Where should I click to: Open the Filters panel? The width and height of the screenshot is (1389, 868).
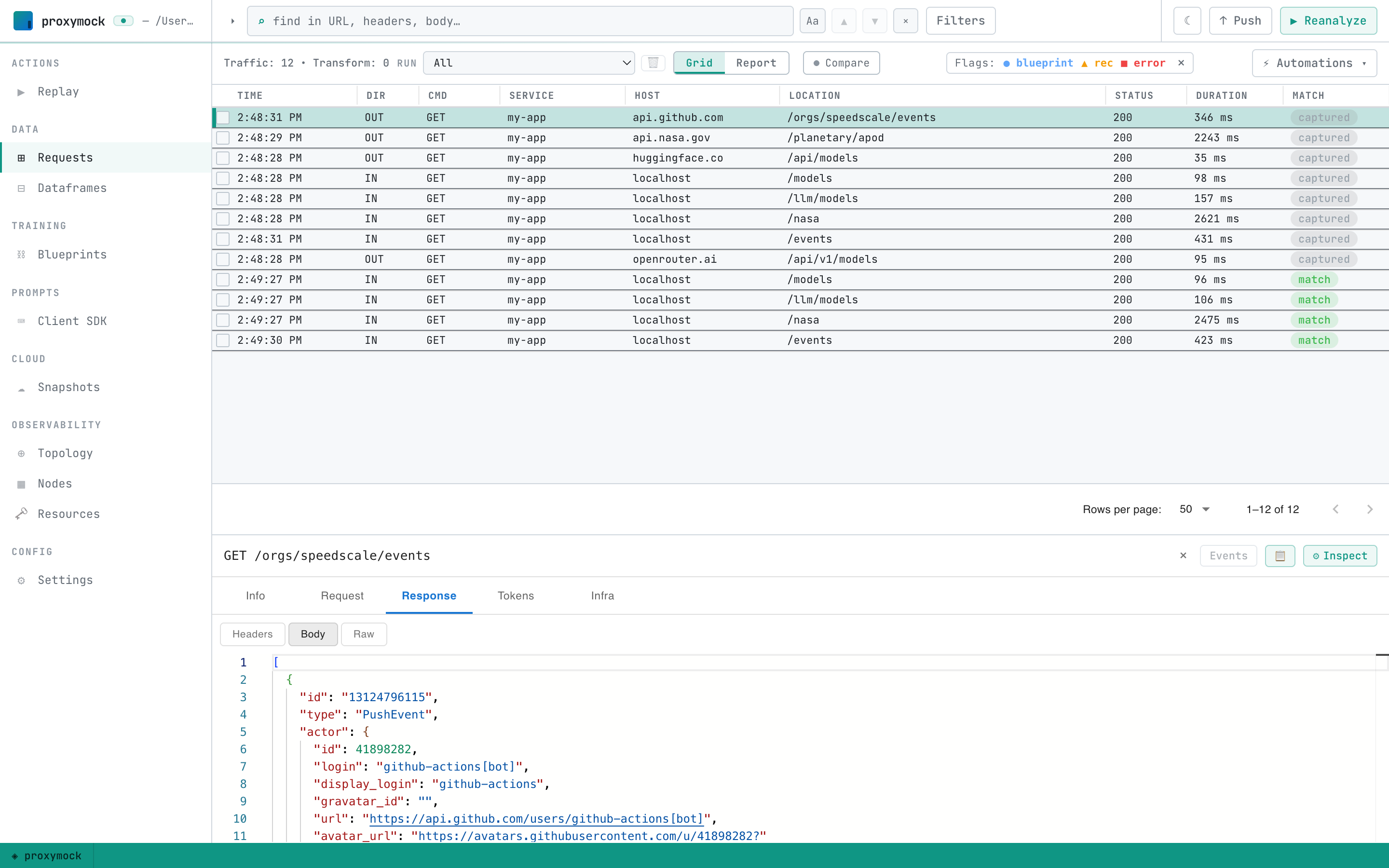[961, 21]
